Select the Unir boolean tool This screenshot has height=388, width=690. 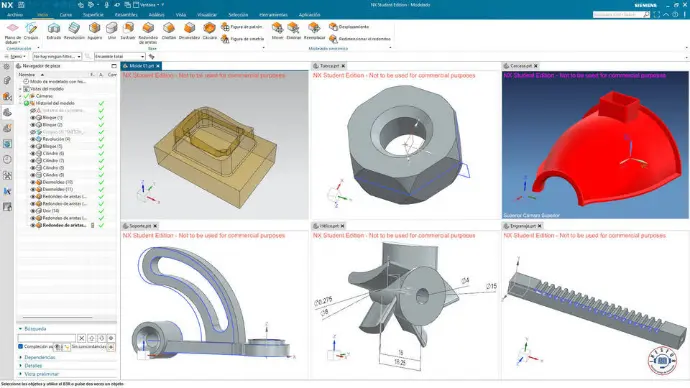click(112, 31)
